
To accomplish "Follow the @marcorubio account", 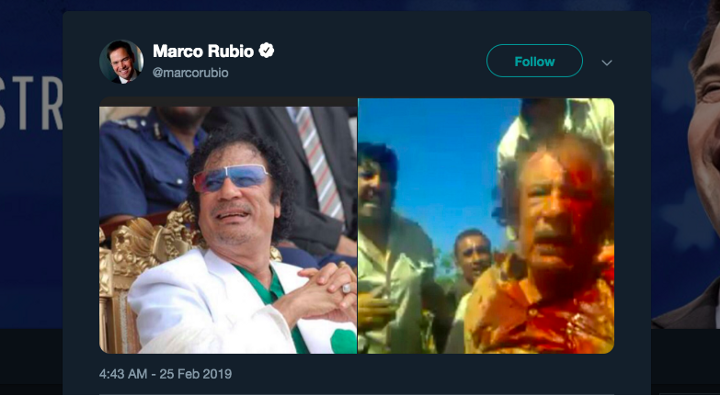I will (x=534, y=61).
